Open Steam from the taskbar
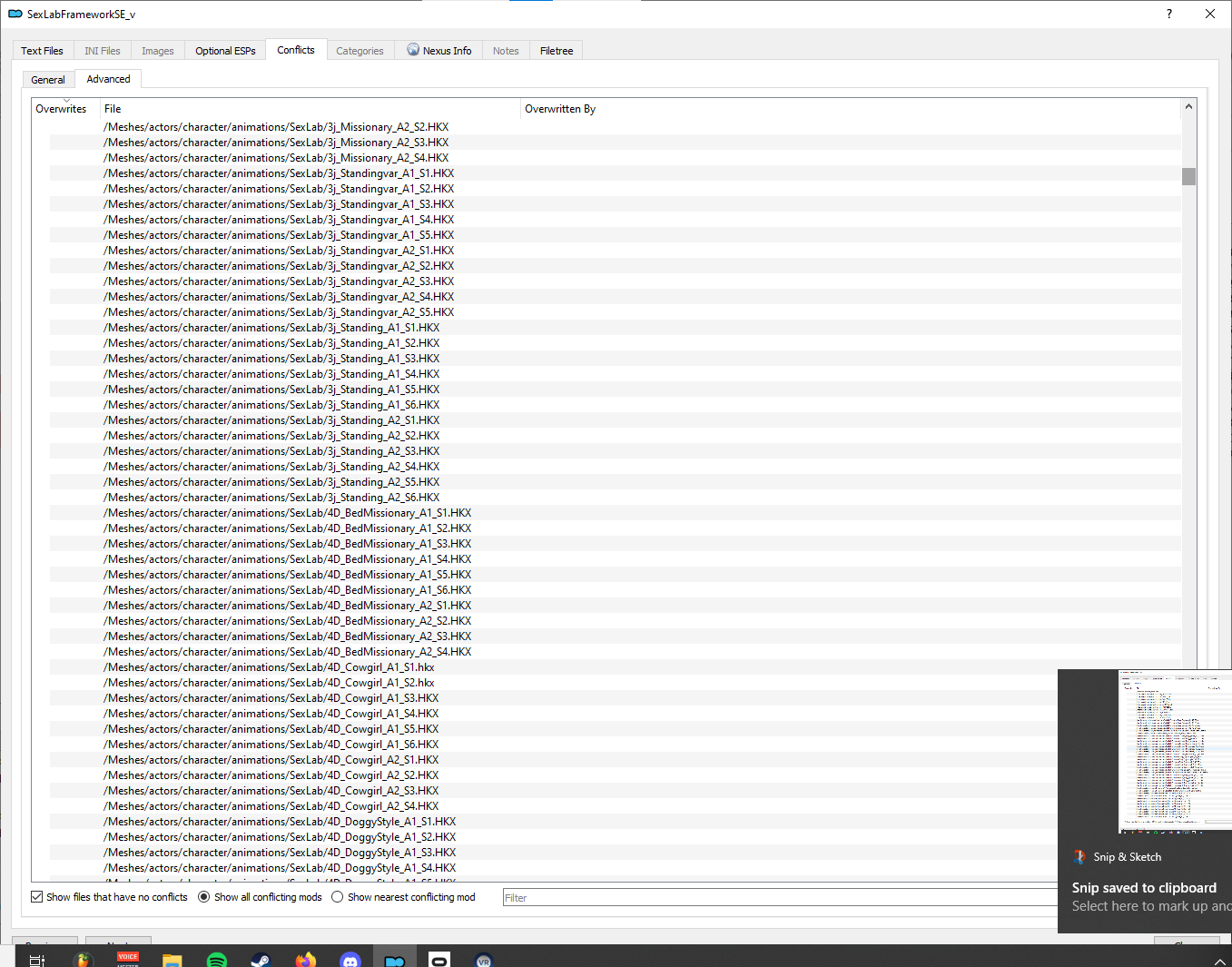This screenshot has width=1232, height=967. pos(261,960)
